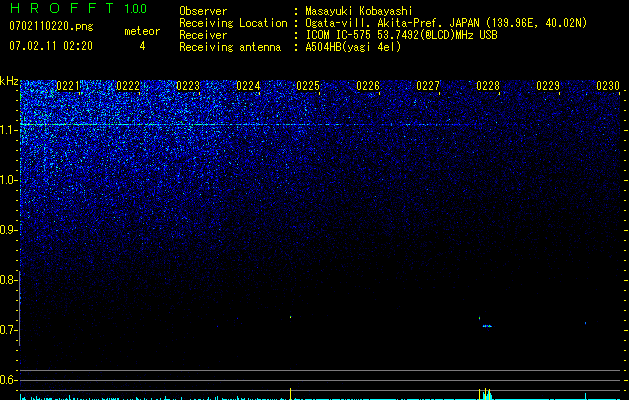Click the meteor echo streak near 0228
Image resolution: width=629 pixels, height=400 pixels.
coord(487,326)
